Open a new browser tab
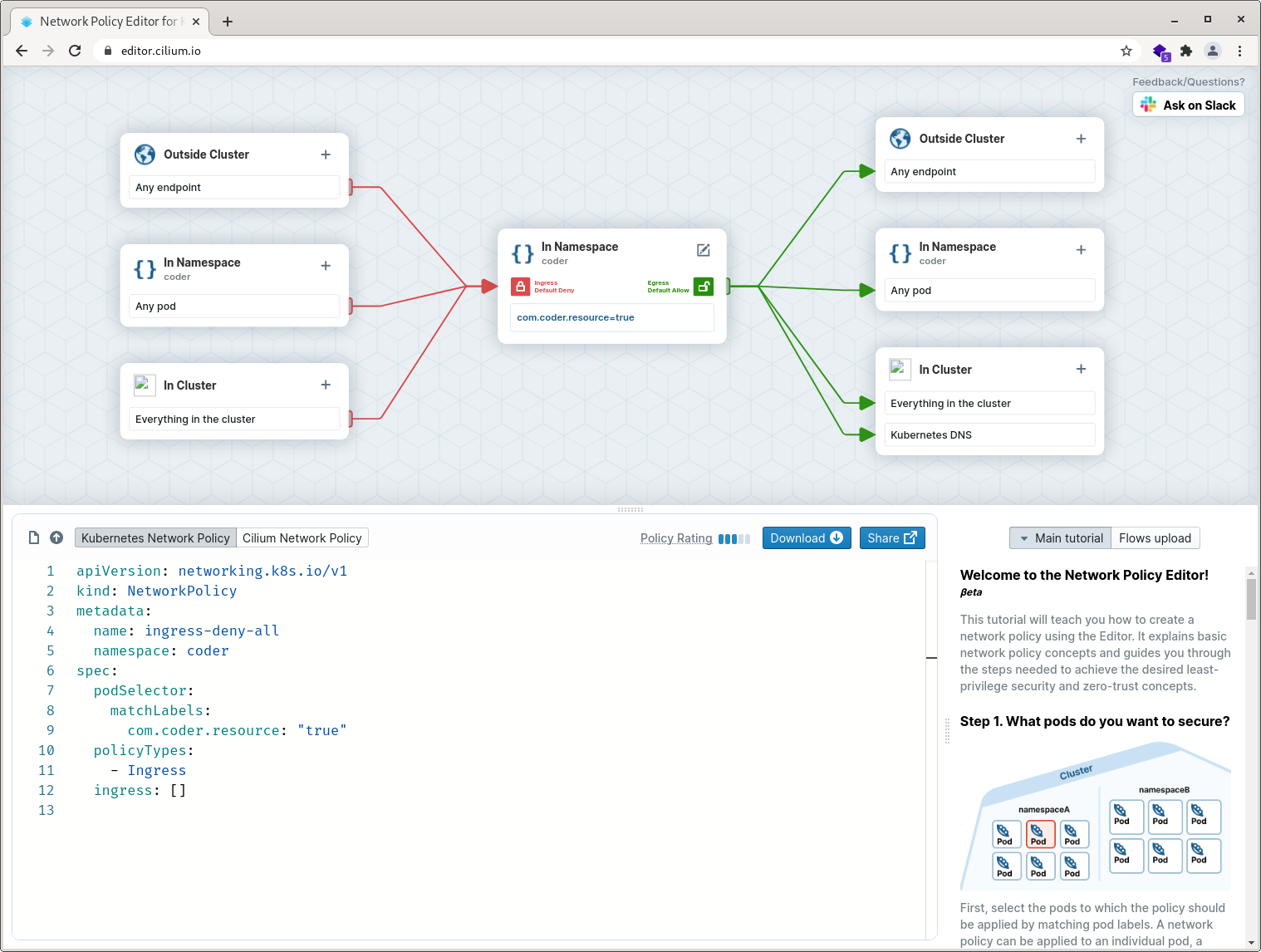Screen dimensions: 1261x952 (x=228, y=22)
